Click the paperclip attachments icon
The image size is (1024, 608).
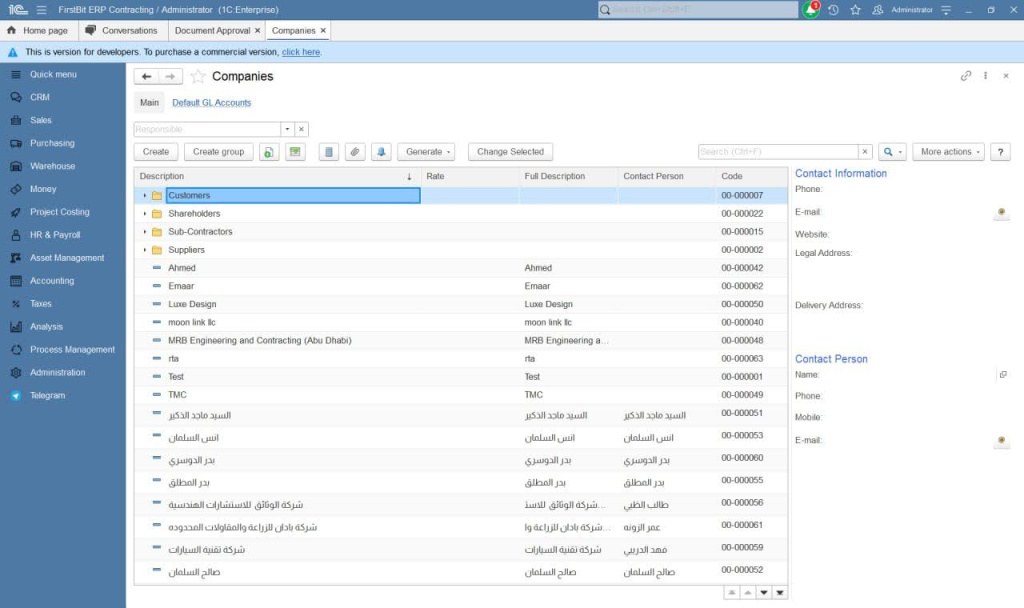[x=355, y=152]
